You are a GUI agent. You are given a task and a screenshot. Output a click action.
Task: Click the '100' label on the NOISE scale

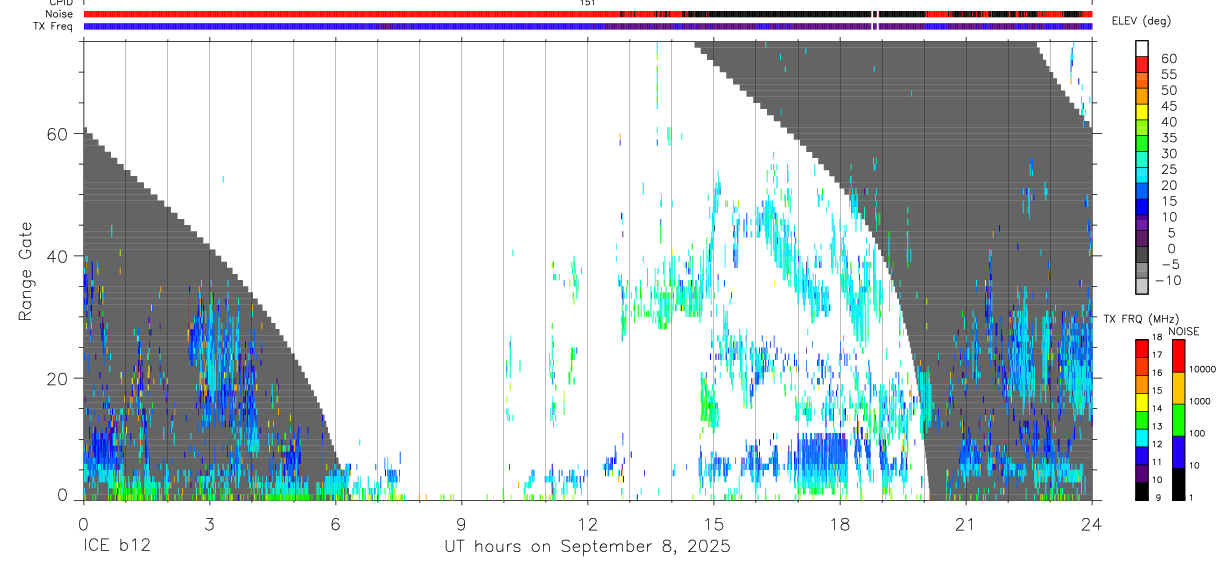pos(1199,434)
